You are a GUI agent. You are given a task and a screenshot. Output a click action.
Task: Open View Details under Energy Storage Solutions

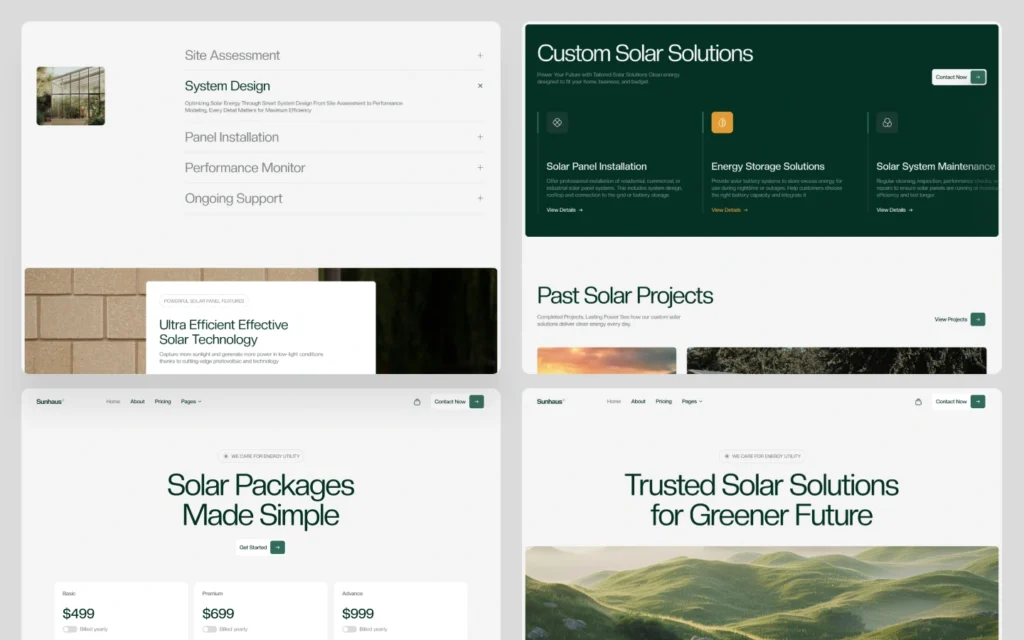729,210
